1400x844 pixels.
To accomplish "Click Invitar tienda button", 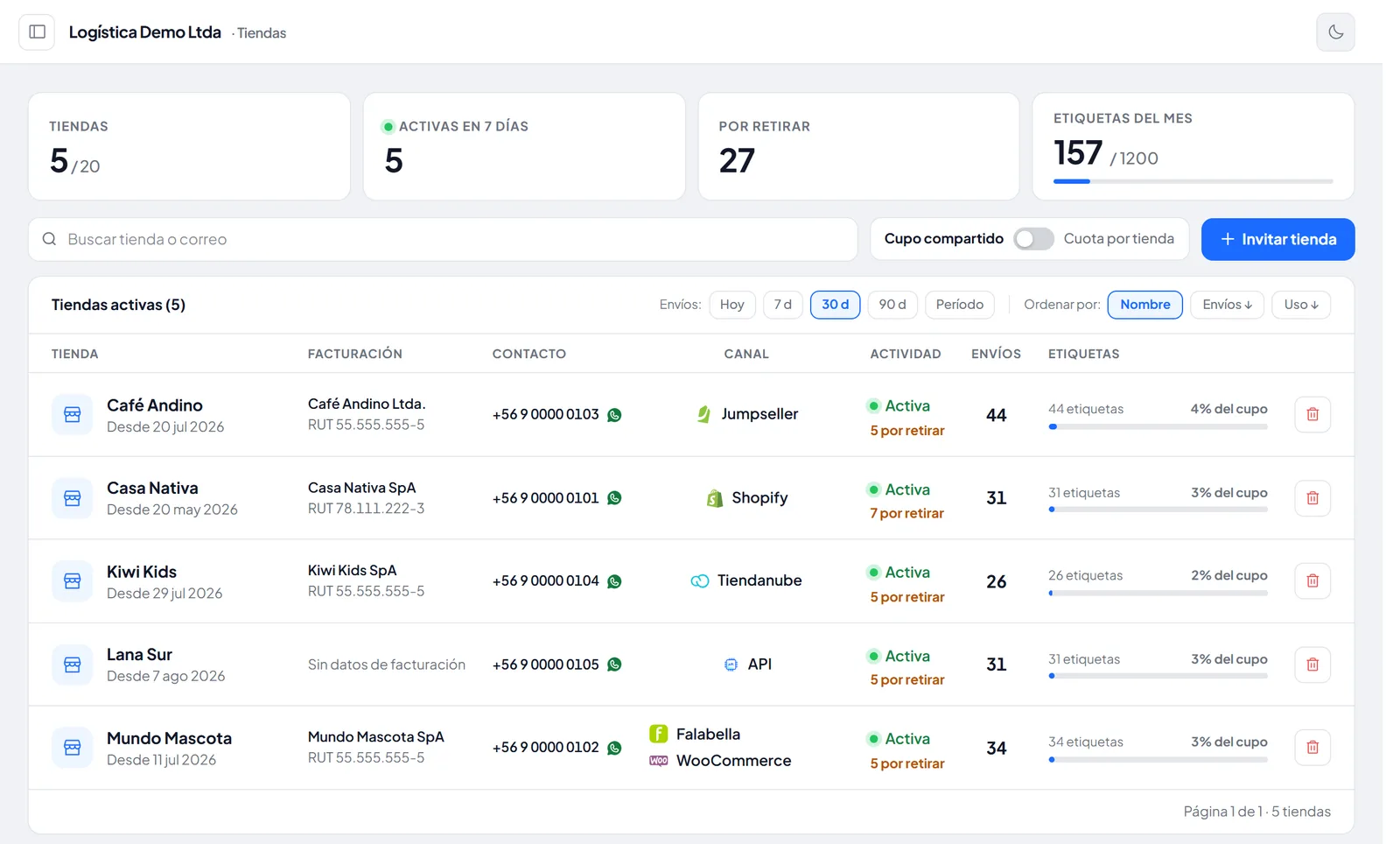I will click(1278, 239).
